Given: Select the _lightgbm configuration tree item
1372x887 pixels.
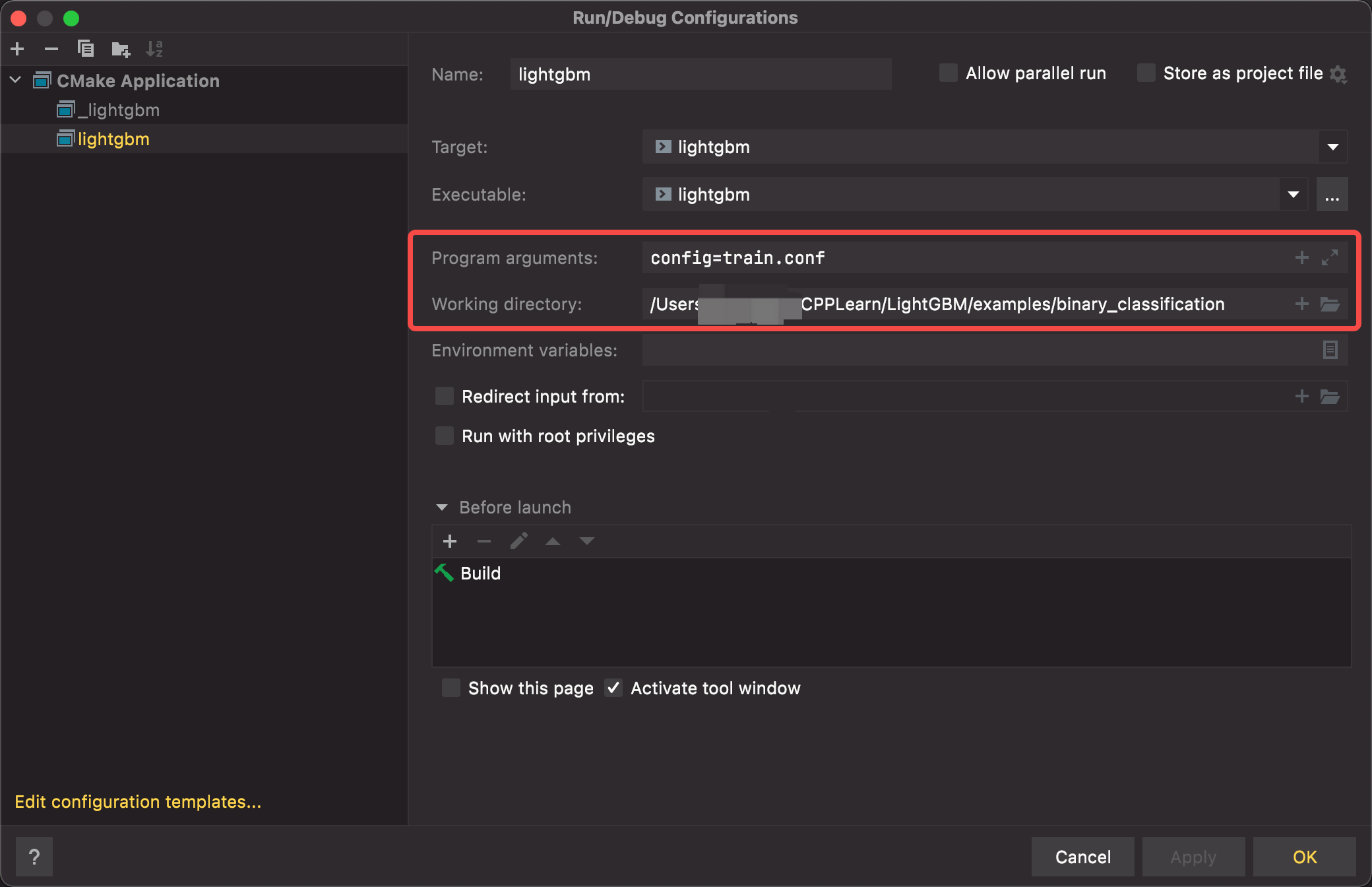Looking at the screenshot, I should click(x=109, y=111).
